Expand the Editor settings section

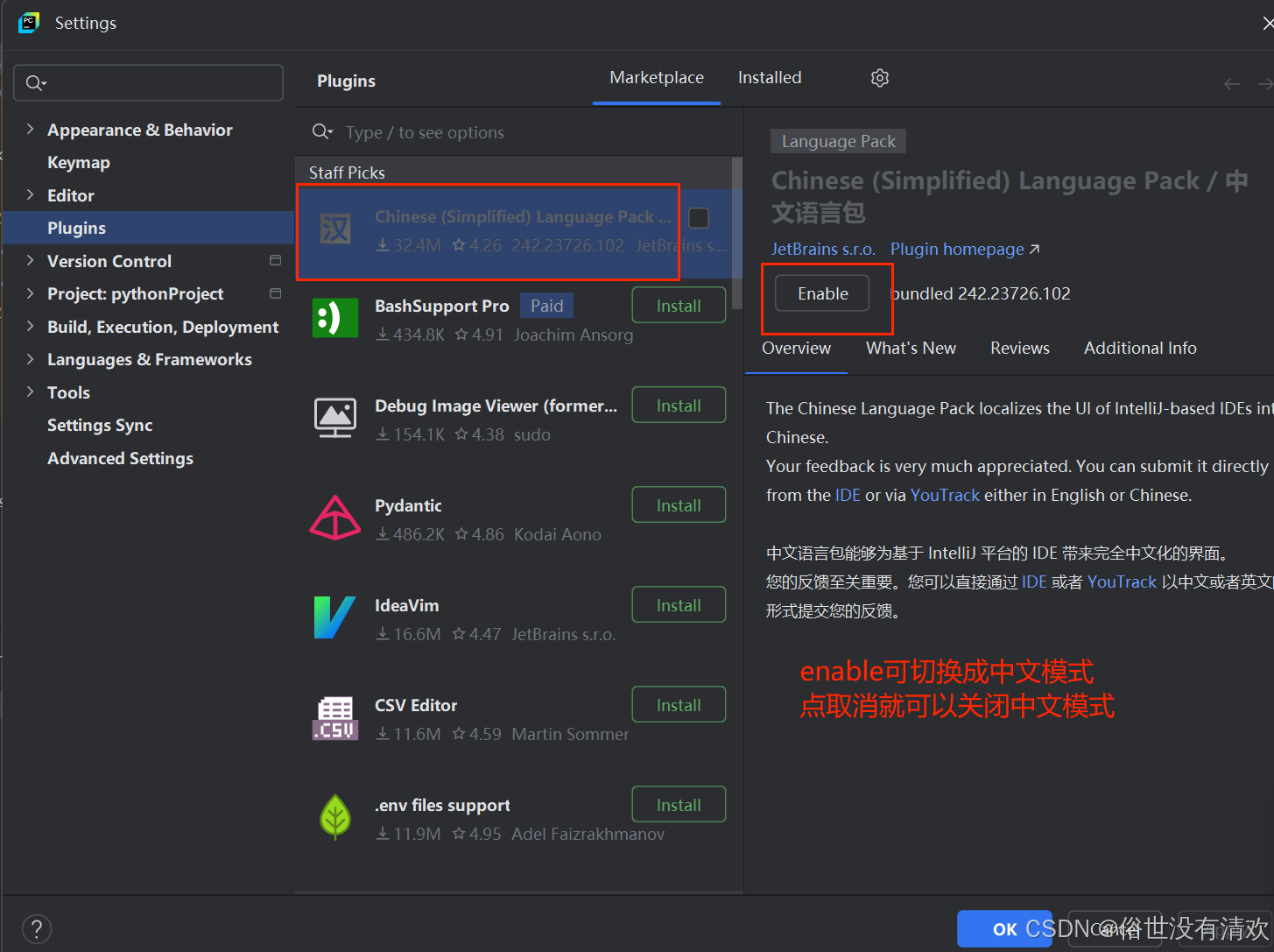30,195
